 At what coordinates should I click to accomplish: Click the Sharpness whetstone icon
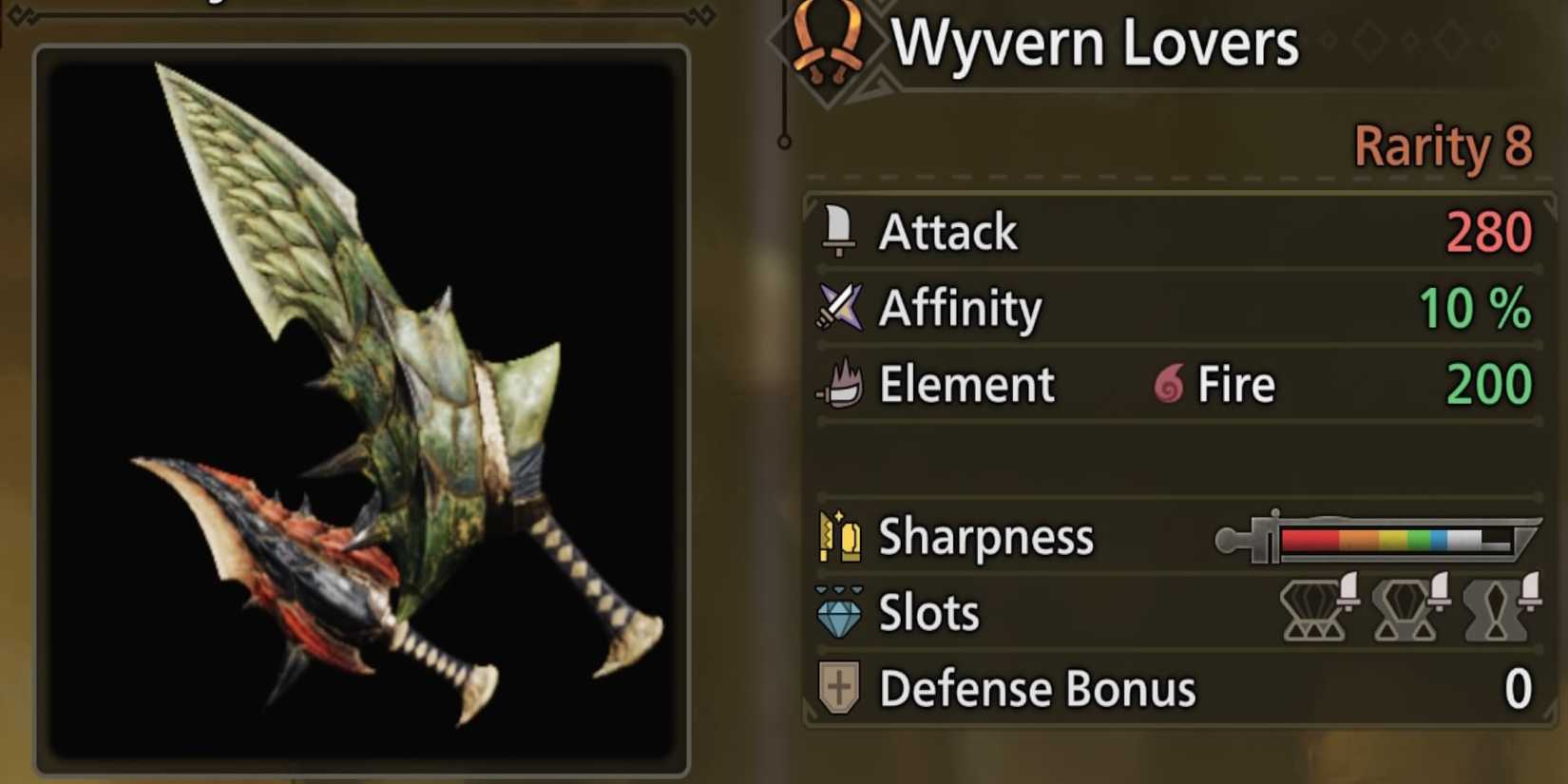[839, 536]
